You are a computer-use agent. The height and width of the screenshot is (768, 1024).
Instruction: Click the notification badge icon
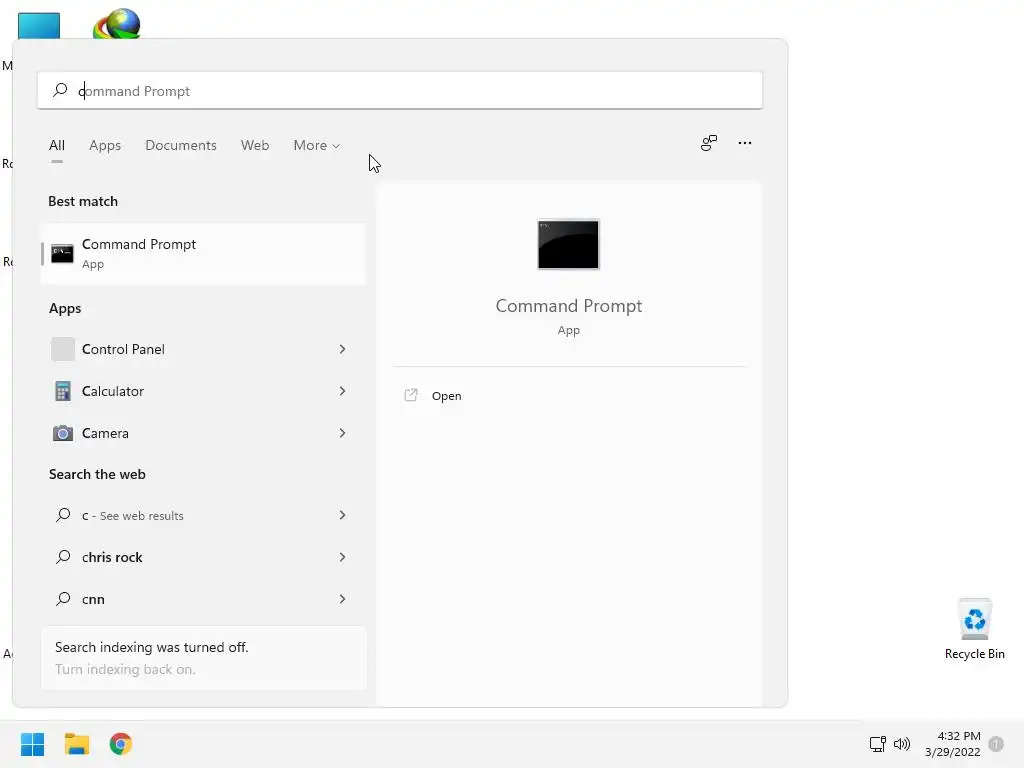(996, 744)
